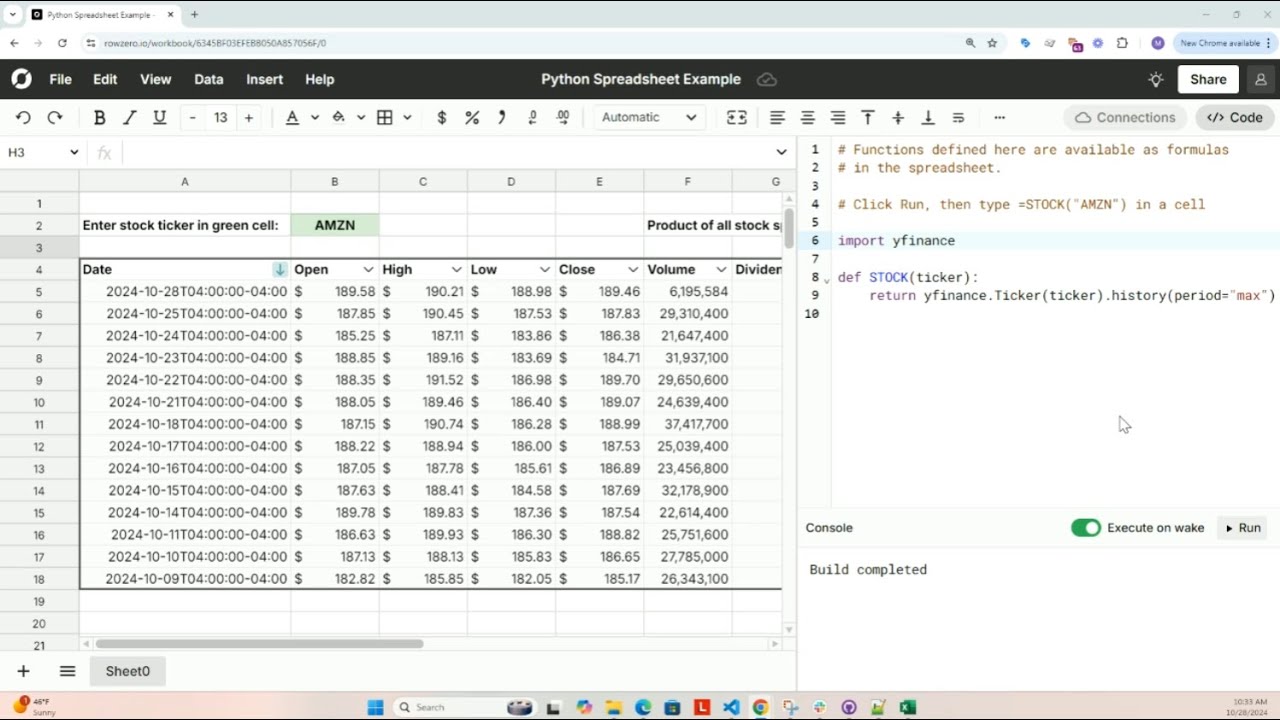The height and width of the screenshot is (720, 1280).
Task: Click the horizontal scrollbar of the sheet
Action: pos(259,644)
